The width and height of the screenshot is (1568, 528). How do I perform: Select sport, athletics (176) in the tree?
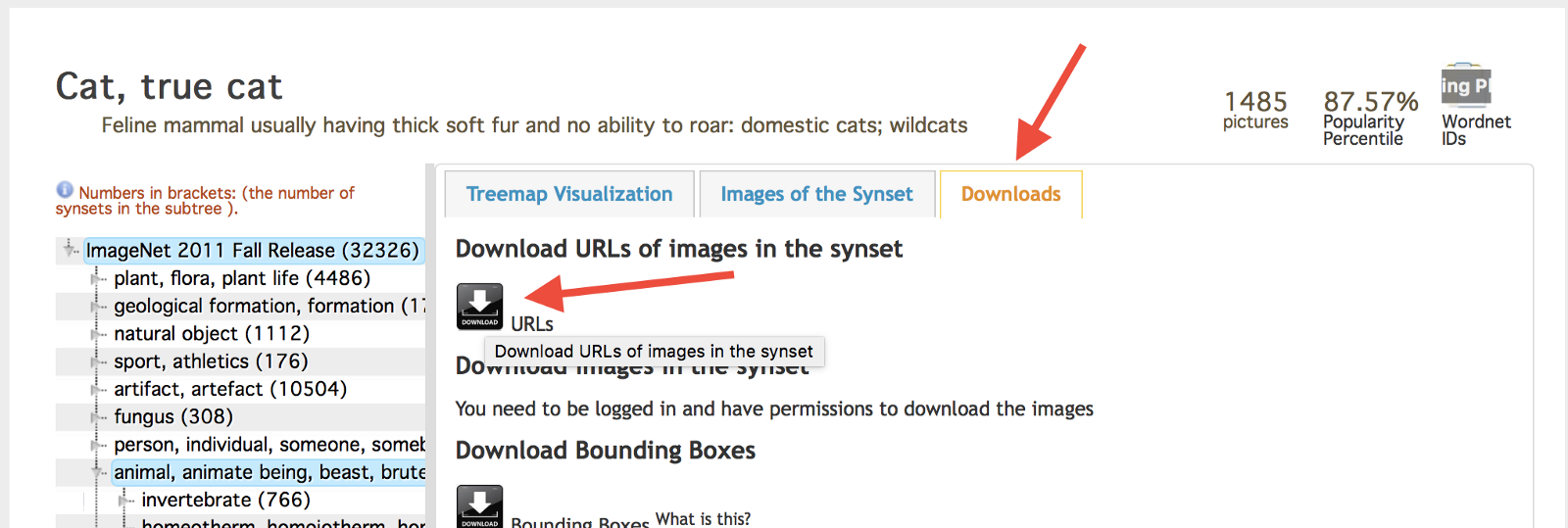(x=211, y=361)
